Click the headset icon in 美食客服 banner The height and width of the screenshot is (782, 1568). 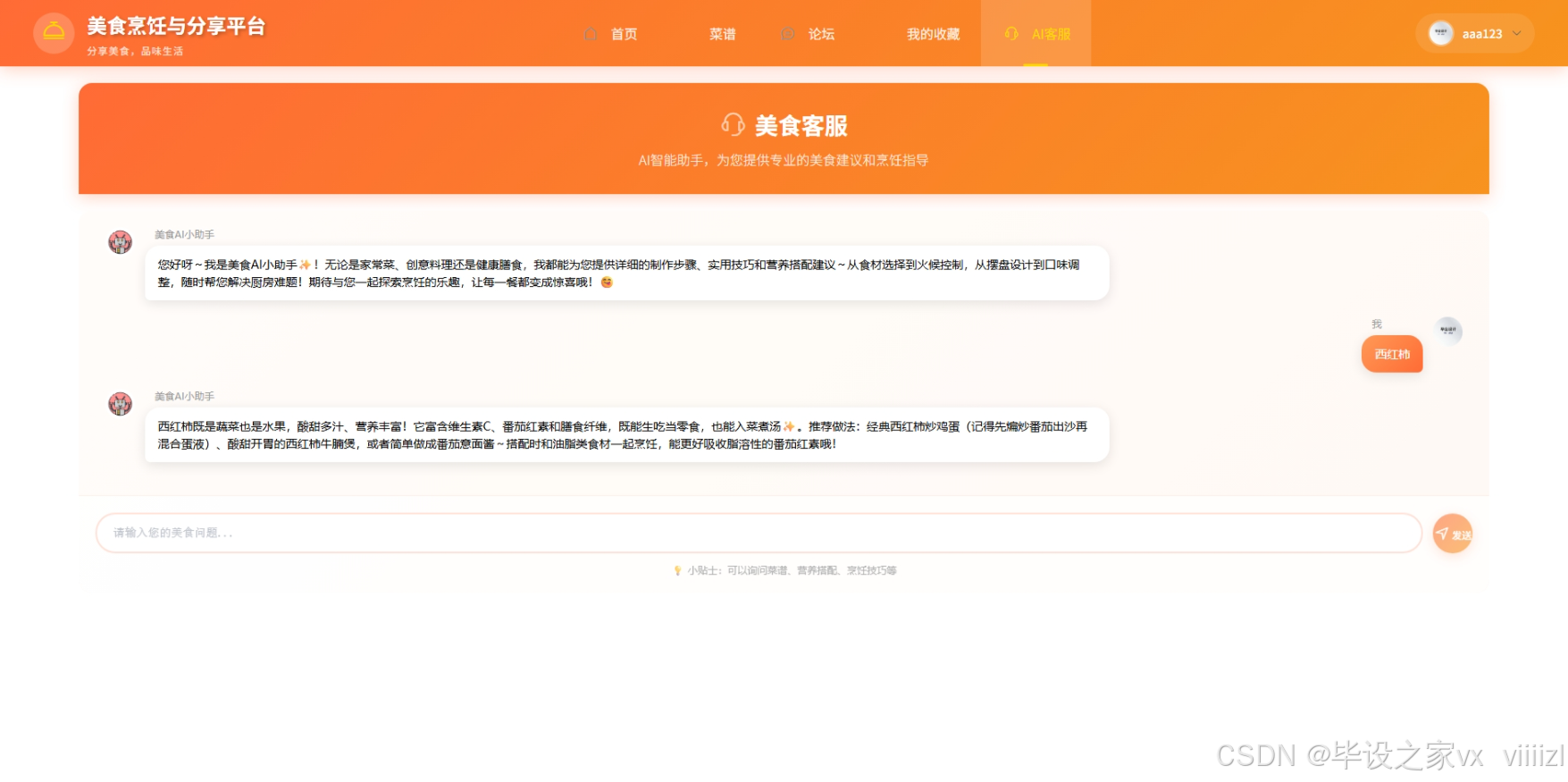[x=733, y=124]
